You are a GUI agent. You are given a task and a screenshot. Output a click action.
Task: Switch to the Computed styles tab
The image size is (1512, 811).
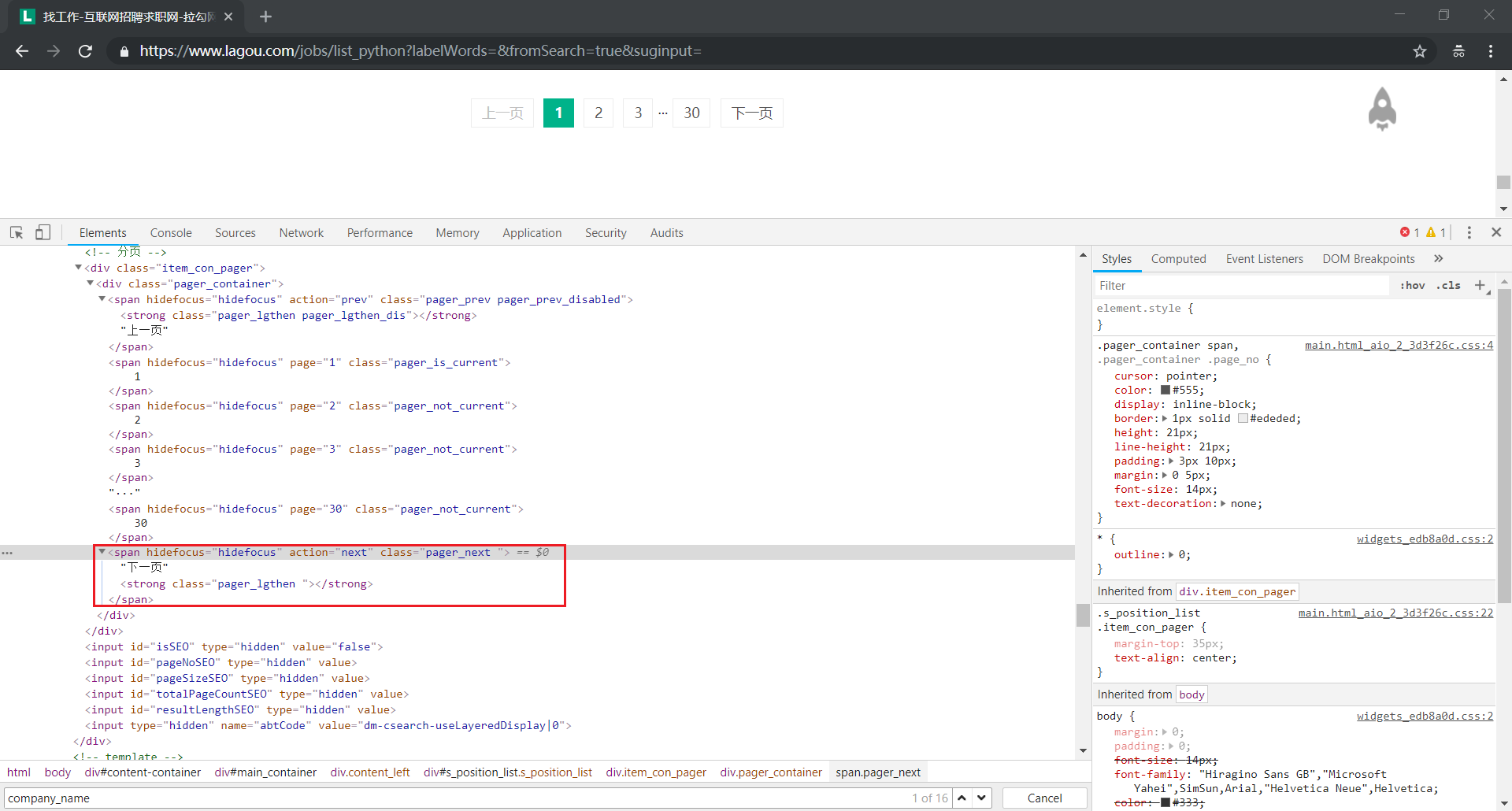(x=1178, y=258)
